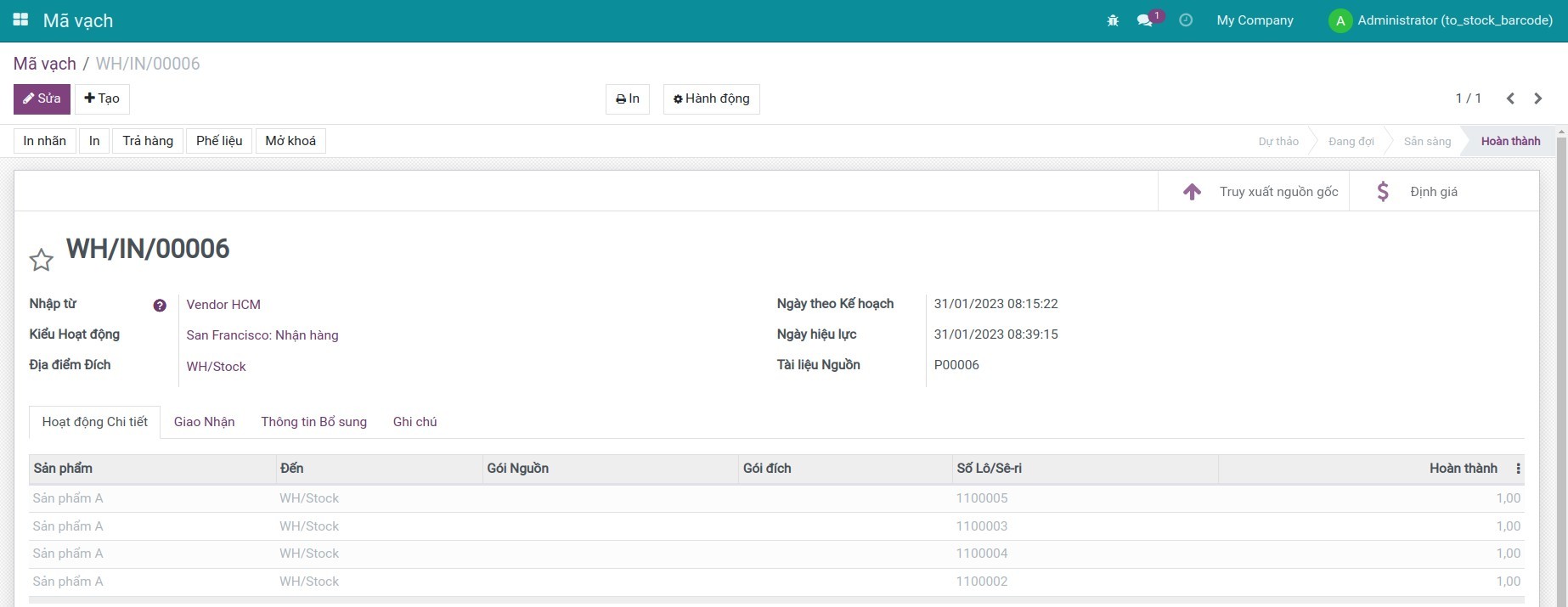The height and width of the screenshot is (607, 1568).
Task: Open the conversations chat icon
Action: tap(1145, 20)
